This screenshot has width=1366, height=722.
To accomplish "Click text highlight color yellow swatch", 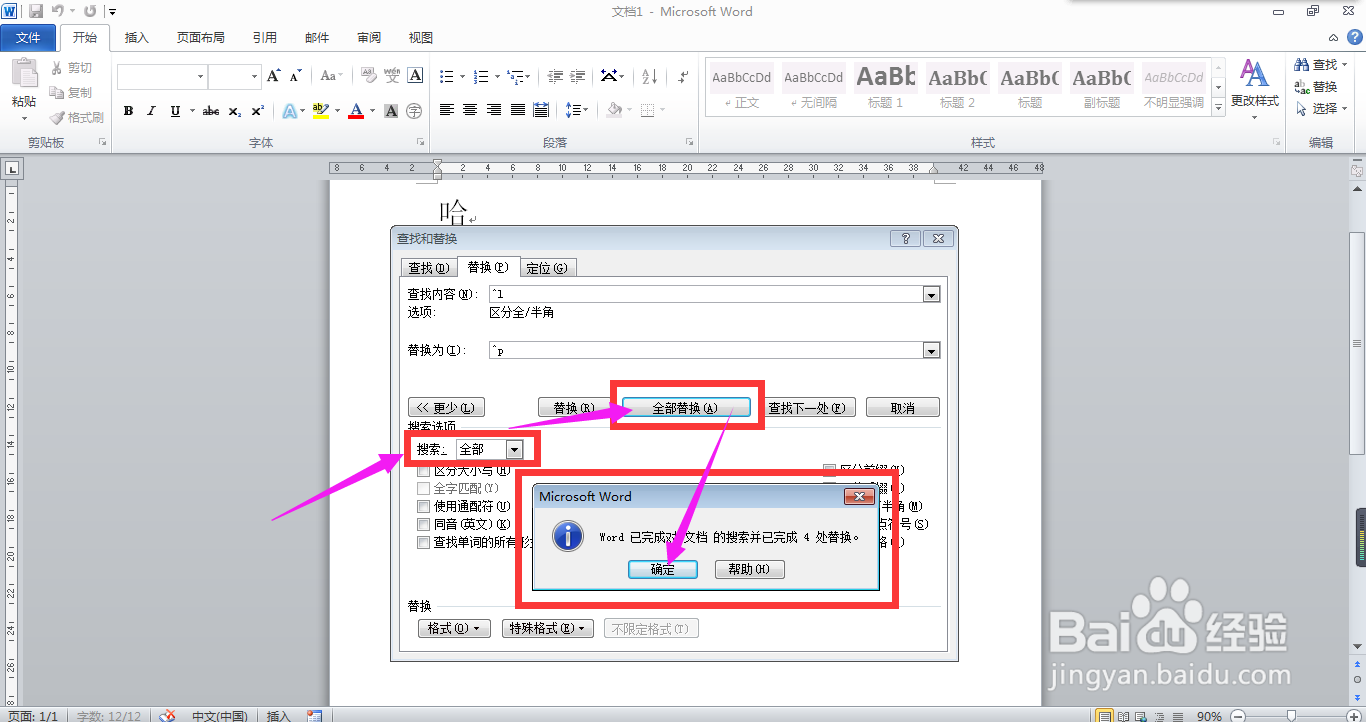I will point(320,111).
